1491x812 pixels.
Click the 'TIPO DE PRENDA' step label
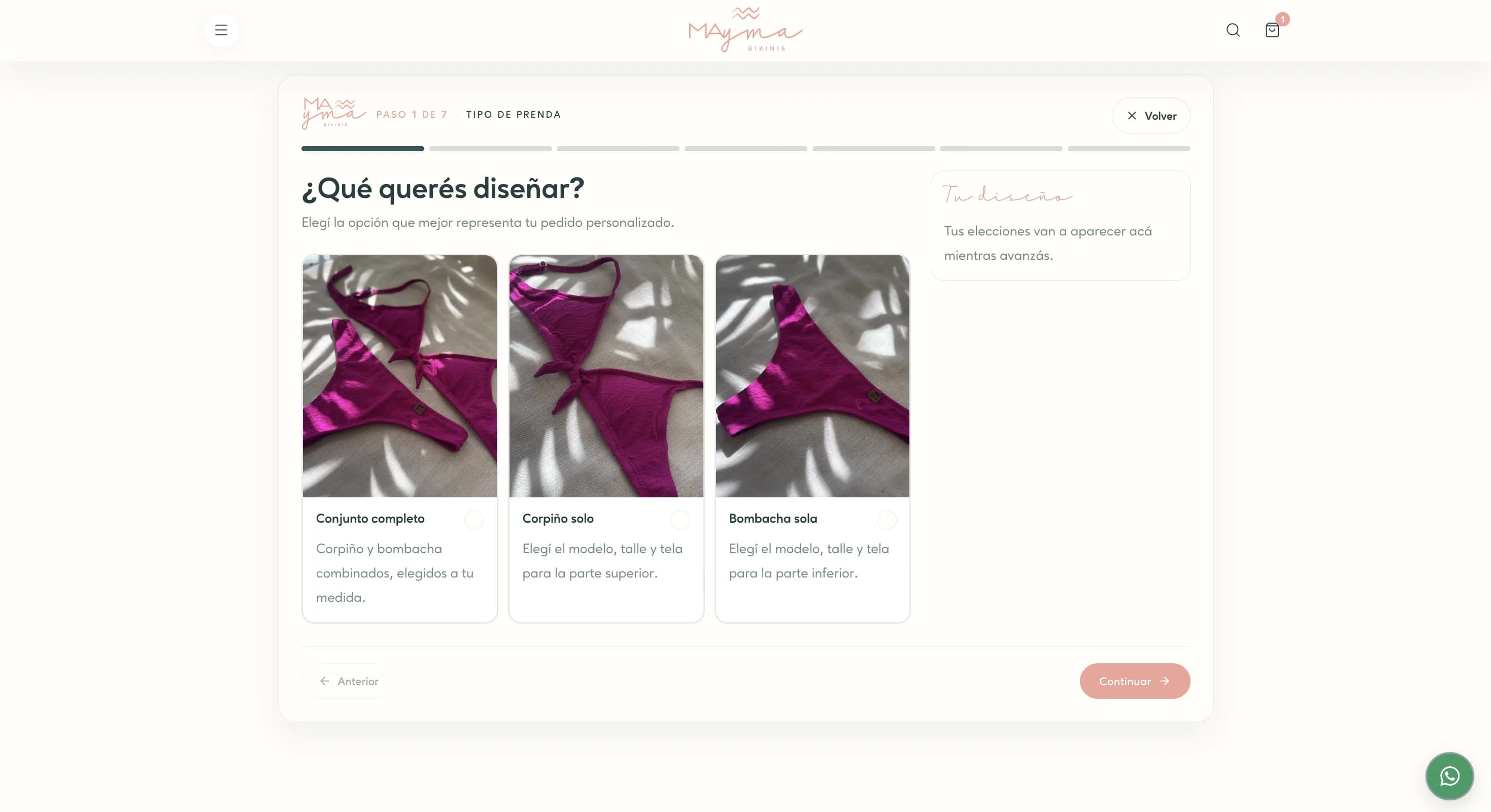[x=514, y=115]
